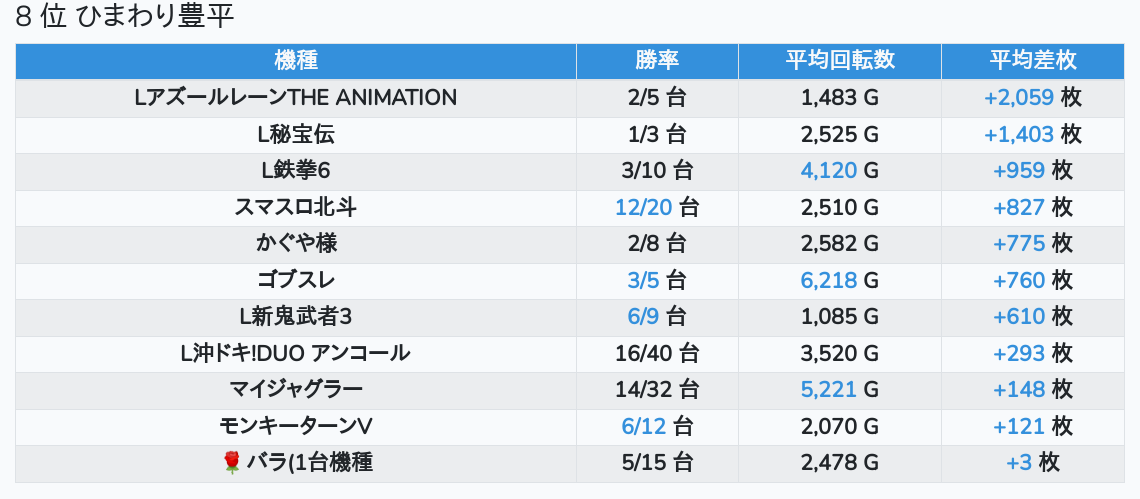Click the 平均回転数 column header
This screenshot has width=1140, height=499.
(x=839, y=60)
